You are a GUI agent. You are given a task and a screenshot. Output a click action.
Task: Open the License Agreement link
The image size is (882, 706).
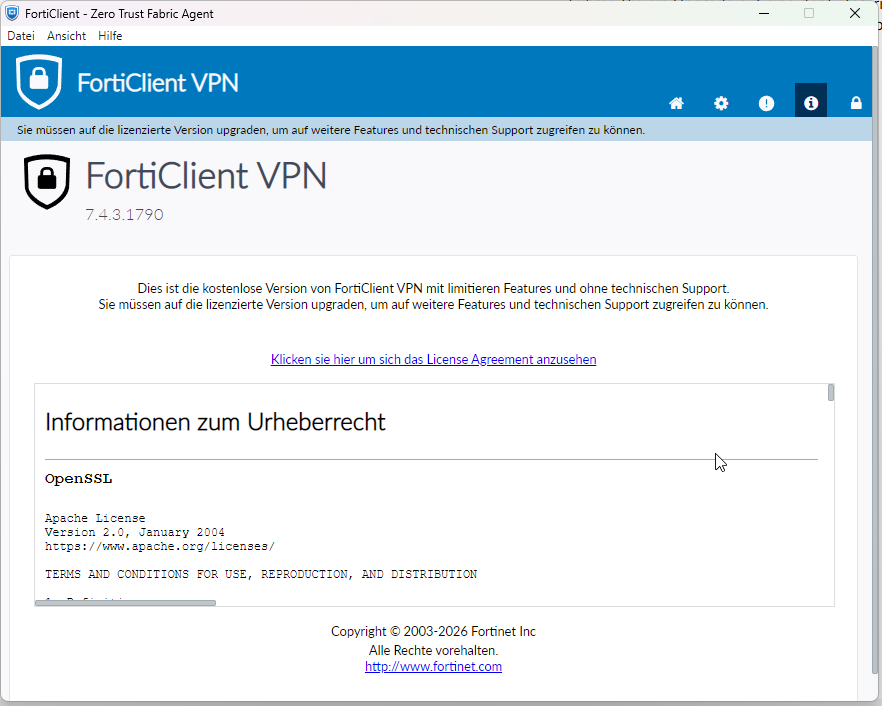pyautogui.click(x=433, y=359)
